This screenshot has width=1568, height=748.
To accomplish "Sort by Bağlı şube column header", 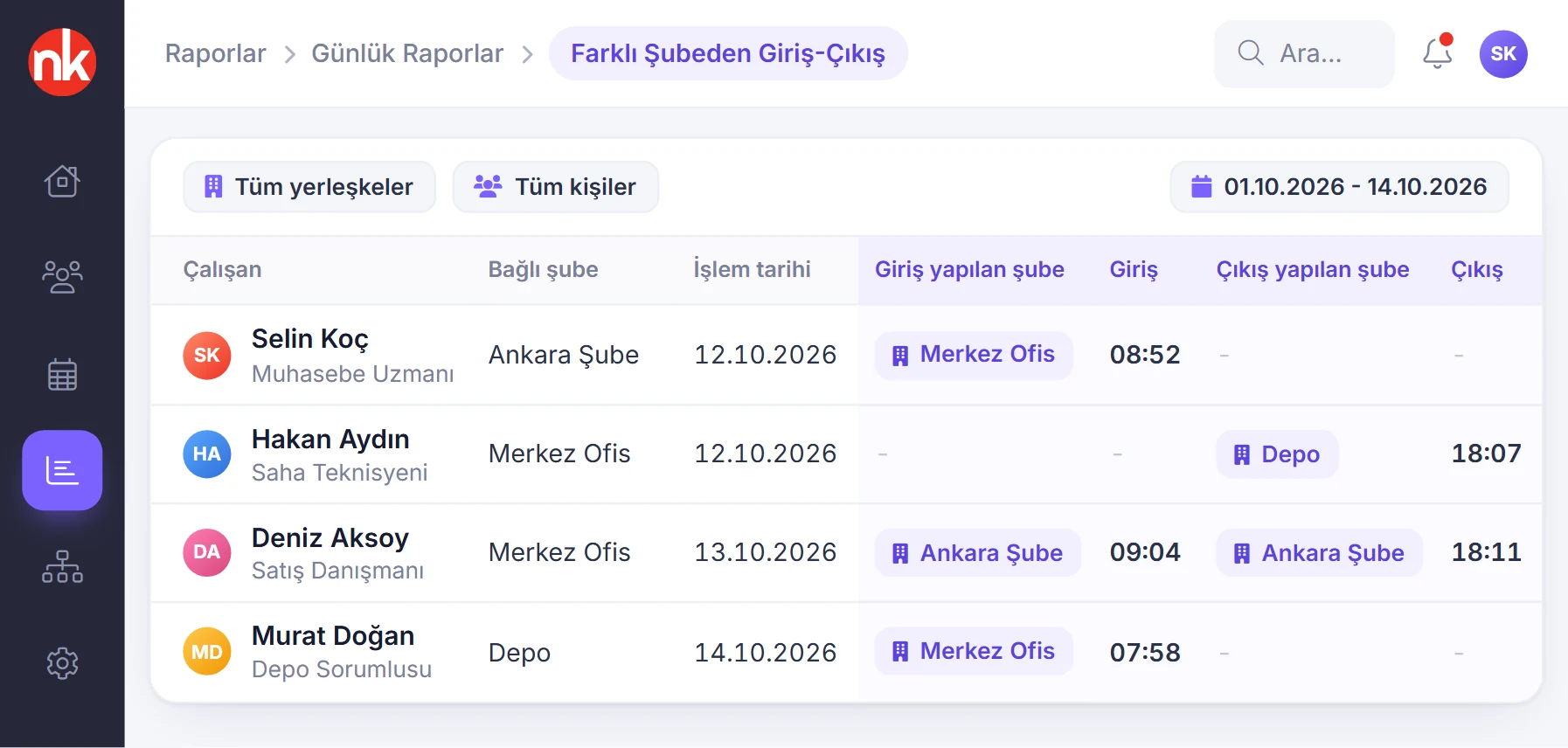I will point(543,269).
